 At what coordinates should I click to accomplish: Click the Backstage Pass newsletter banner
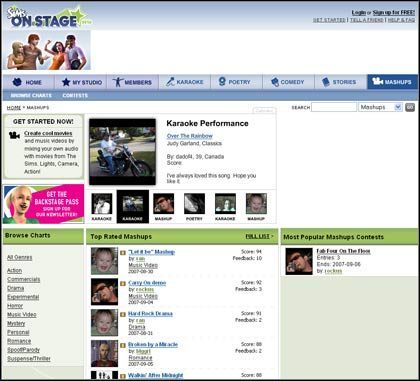point(43,204)
